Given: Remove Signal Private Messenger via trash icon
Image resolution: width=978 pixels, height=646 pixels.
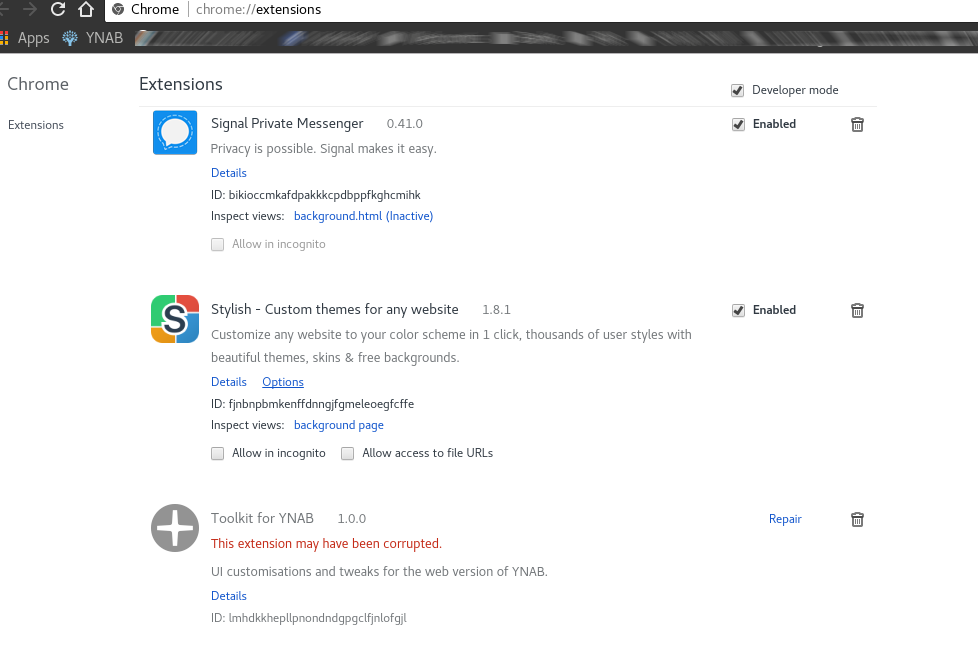Looking at the screenshot, I should 858,124.
